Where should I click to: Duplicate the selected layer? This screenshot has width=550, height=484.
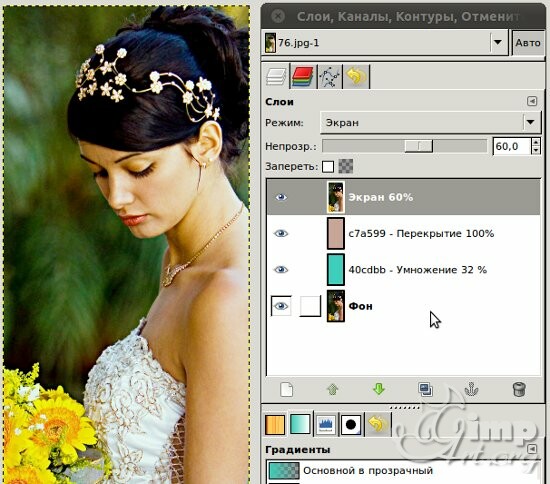(425, 389)
